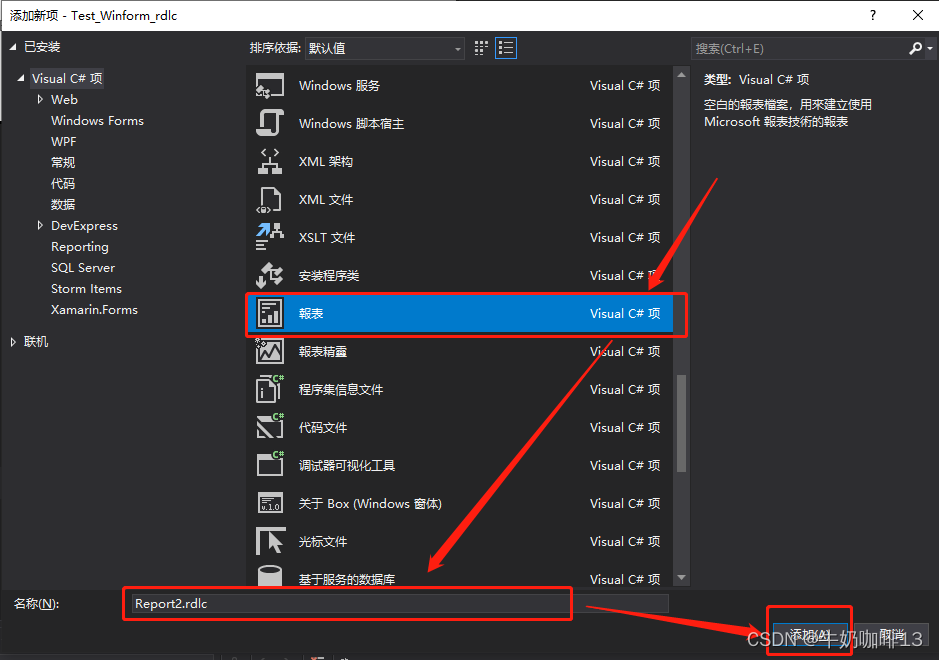
Task: Pick the XSLT 文件 template icon
Action: pyautogui.click(x=269, y=237)
